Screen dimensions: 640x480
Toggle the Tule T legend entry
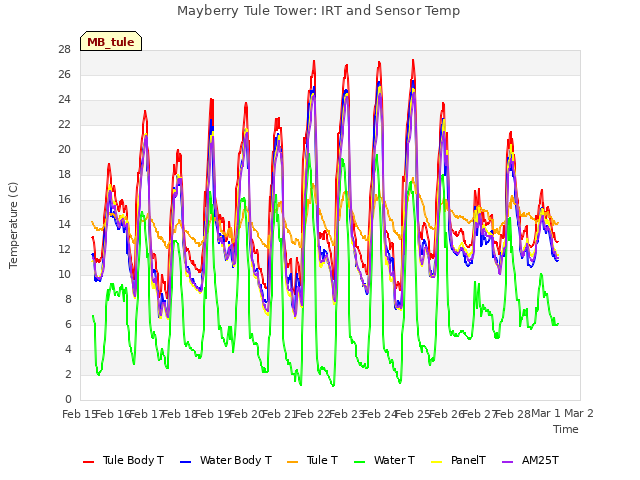313,460
